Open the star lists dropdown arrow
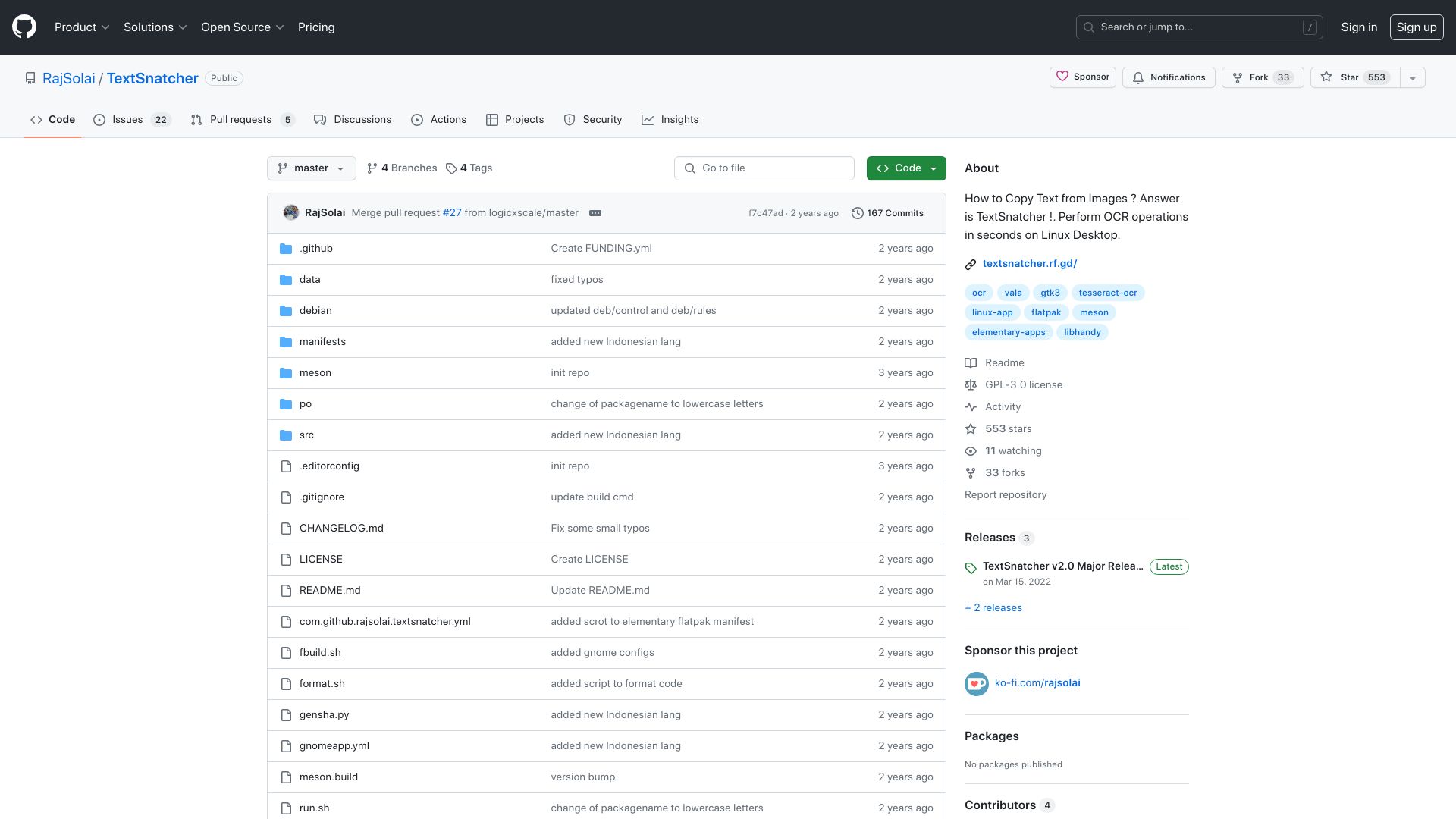 pos(1412,77)
